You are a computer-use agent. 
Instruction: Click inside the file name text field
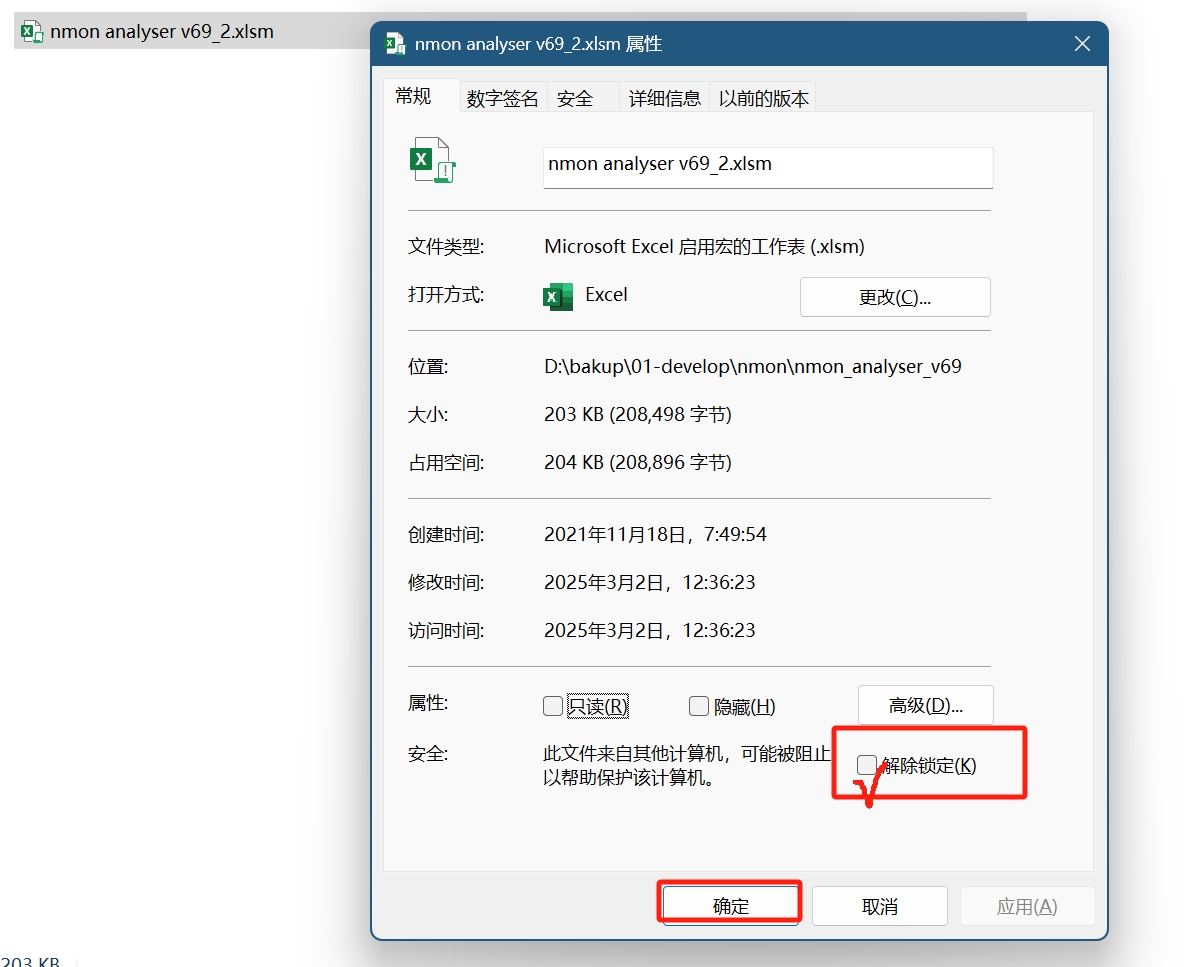767,167
